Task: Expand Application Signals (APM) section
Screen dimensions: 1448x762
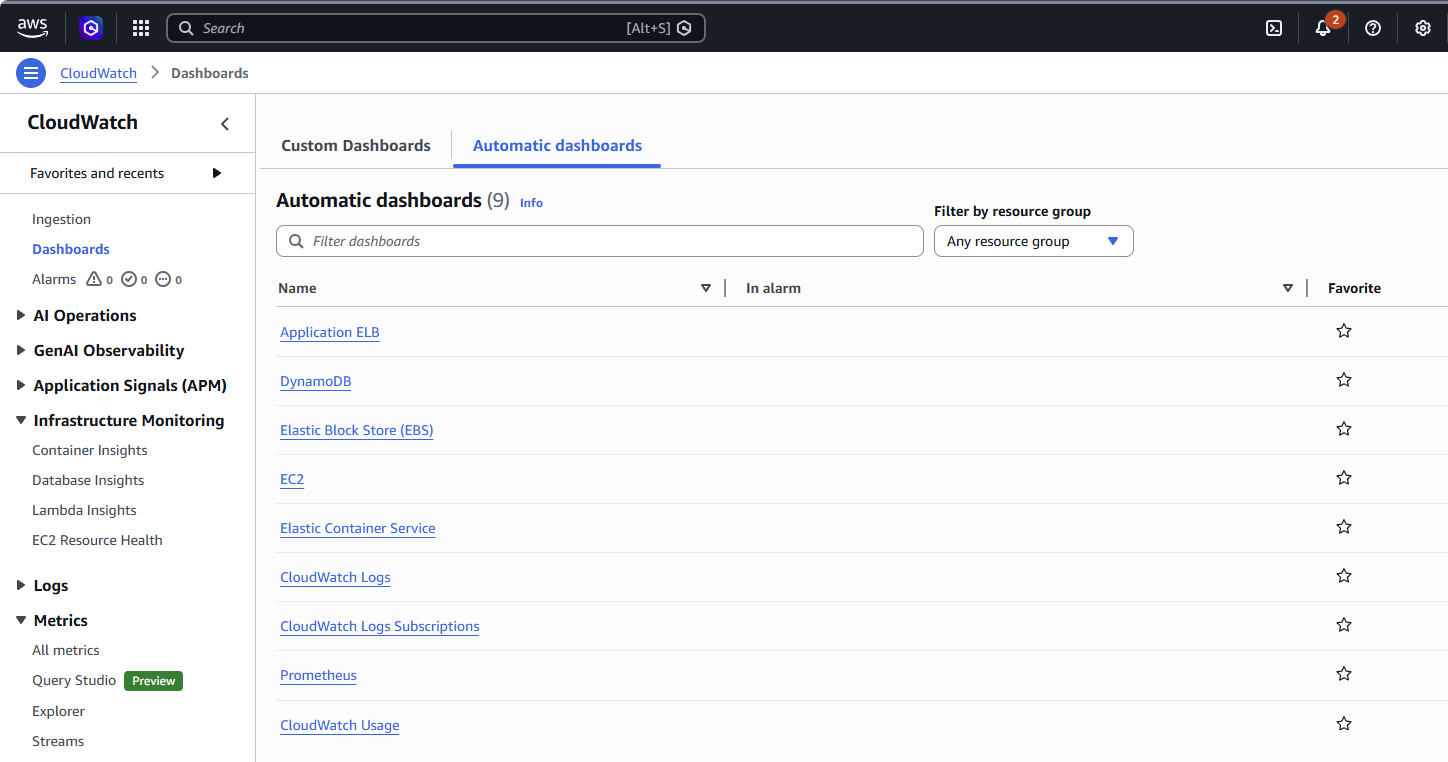Action: (x=21, y=385)
